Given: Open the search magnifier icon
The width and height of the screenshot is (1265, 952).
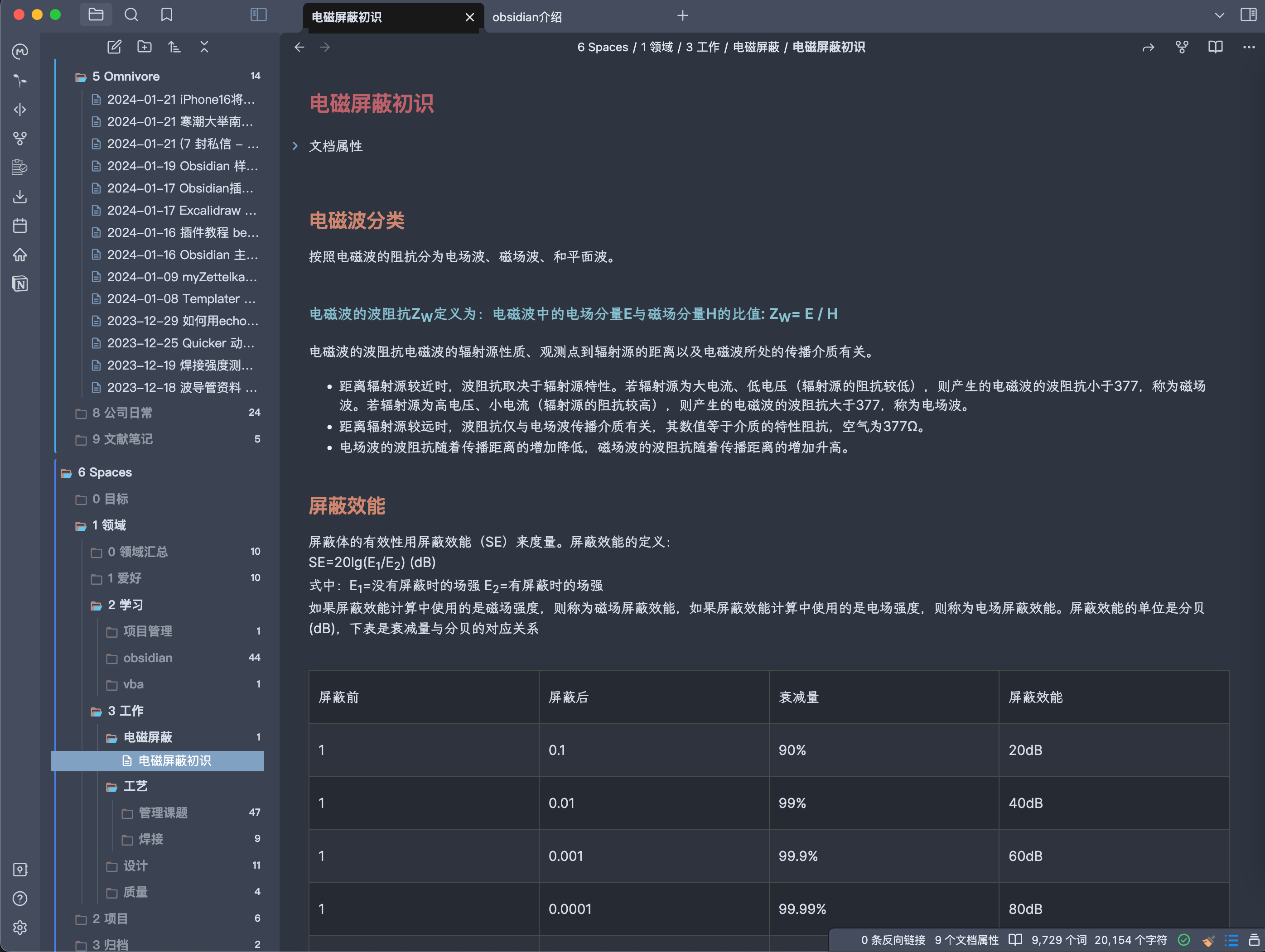Looking at the screenshot, I should point(131,15).
